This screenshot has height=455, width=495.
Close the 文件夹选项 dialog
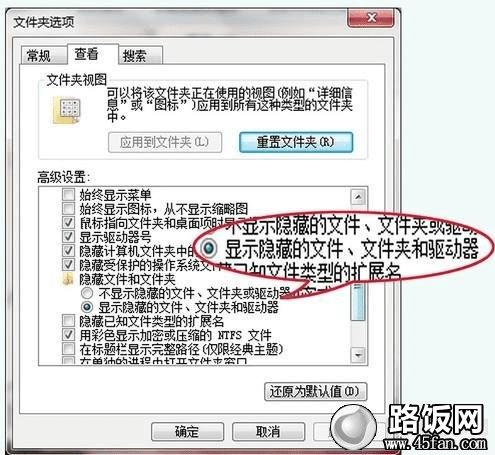[371, 17]
